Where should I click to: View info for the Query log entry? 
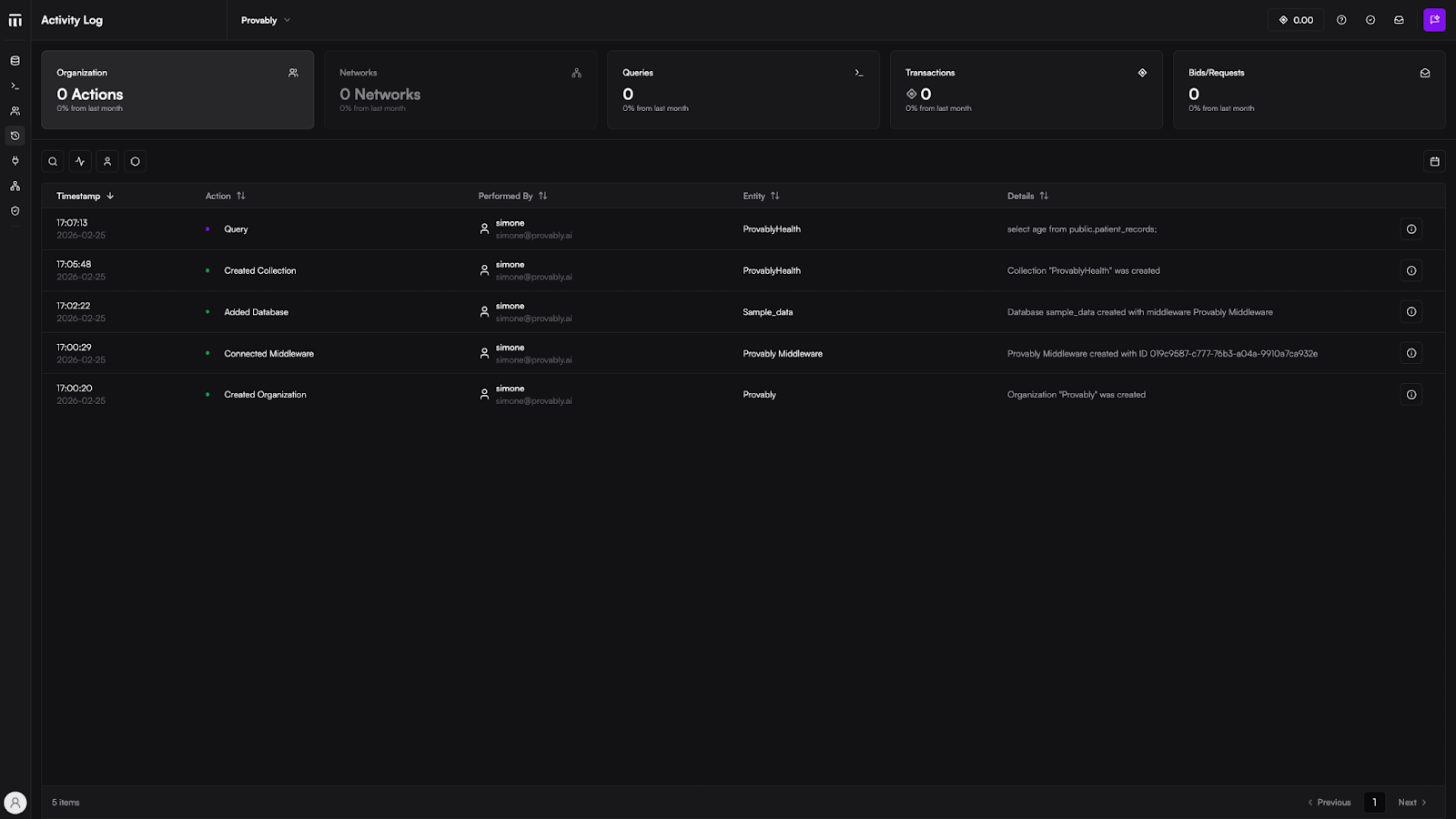(x=1410, y=229)
